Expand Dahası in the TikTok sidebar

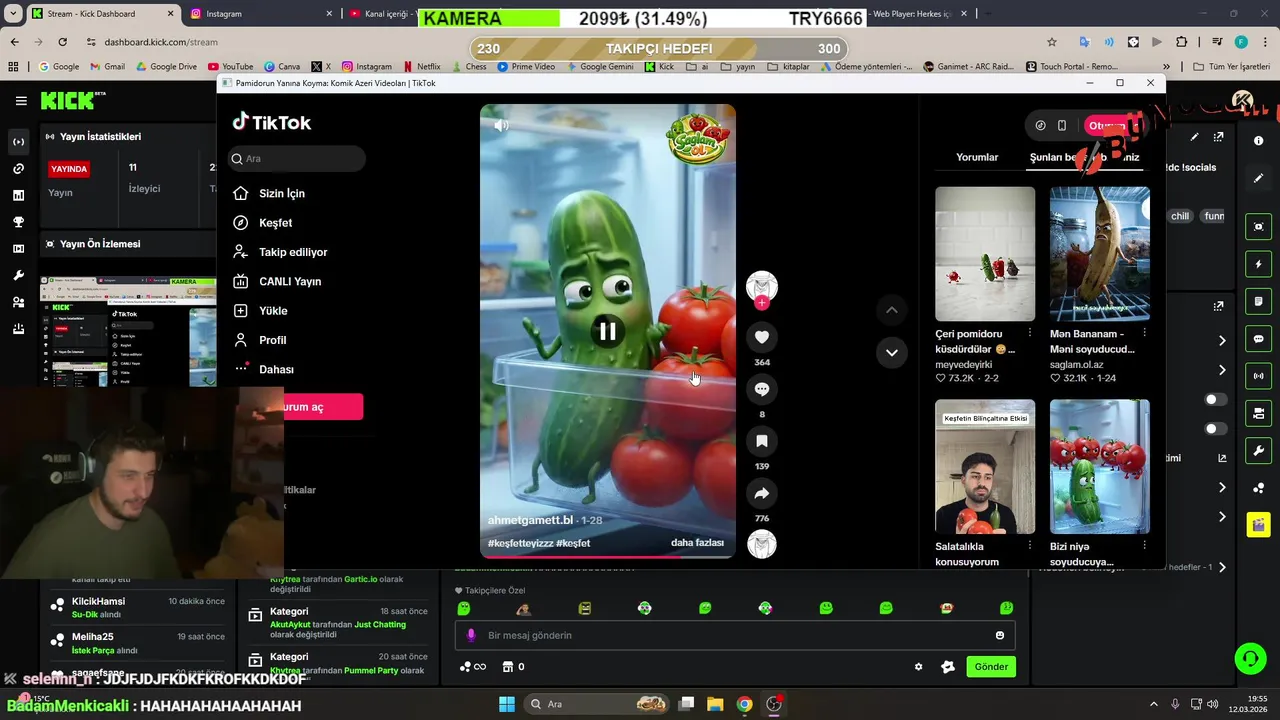coord(263,369)
